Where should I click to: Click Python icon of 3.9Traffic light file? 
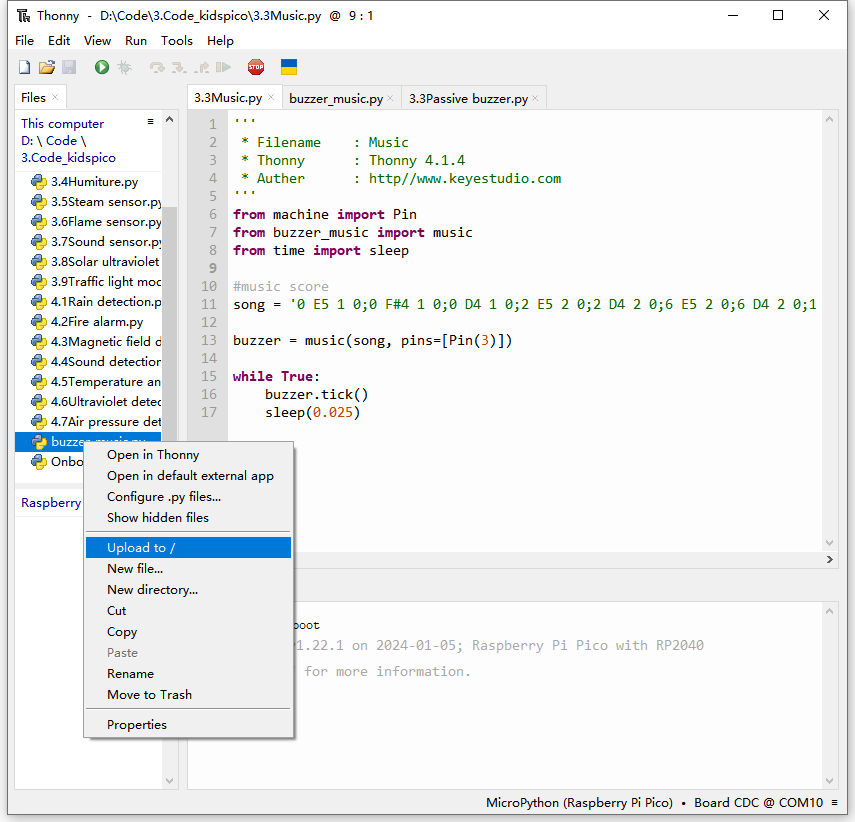click(39, 281)
